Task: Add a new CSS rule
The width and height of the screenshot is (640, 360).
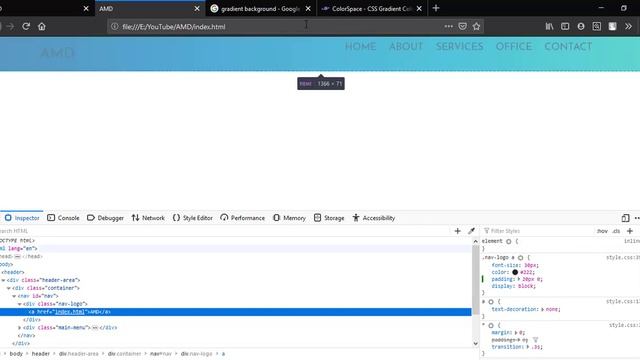Action: click(630, 231)
